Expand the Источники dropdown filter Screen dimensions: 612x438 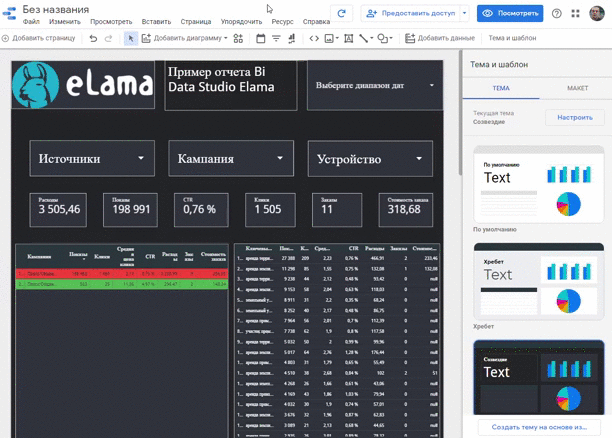pos(90,158)
